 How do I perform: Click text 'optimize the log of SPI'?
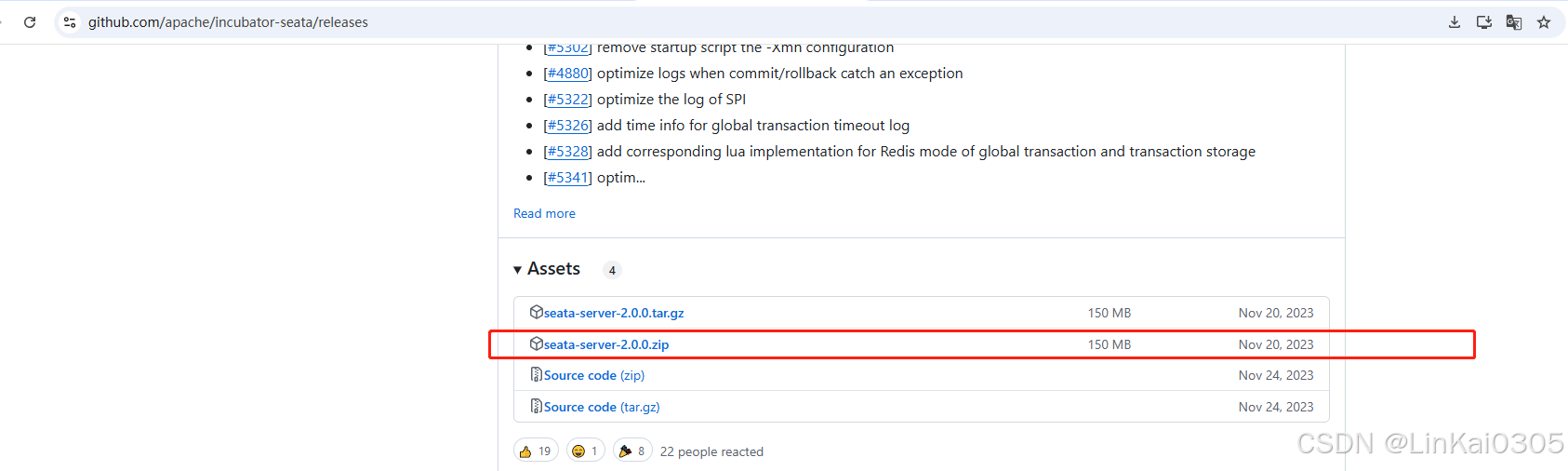(671, 99)
